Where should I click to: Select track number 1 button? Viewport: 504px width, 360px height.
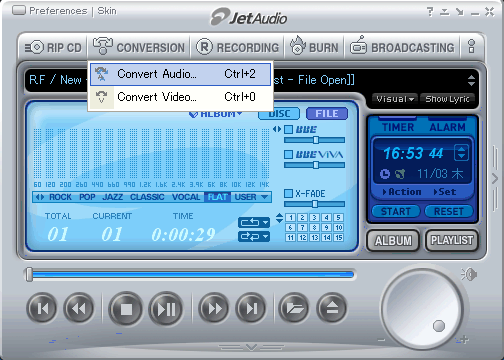[x=291, y=218]
